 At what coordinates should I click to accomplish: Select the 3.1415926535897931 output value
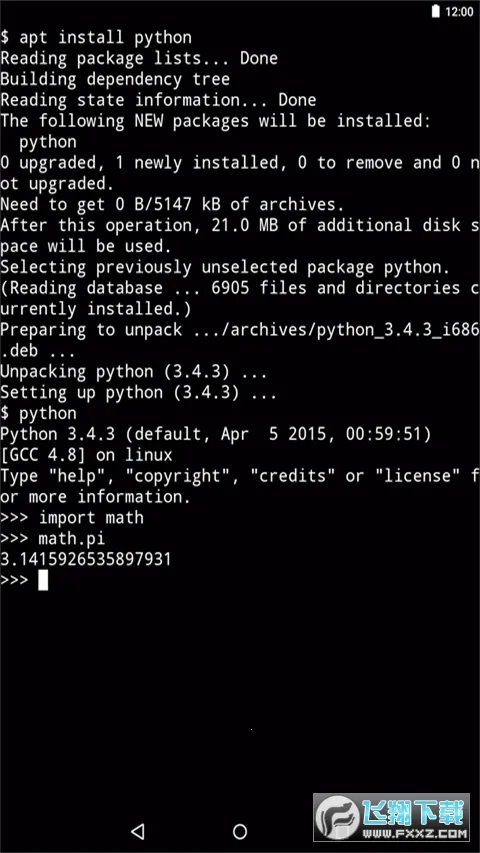85,559
